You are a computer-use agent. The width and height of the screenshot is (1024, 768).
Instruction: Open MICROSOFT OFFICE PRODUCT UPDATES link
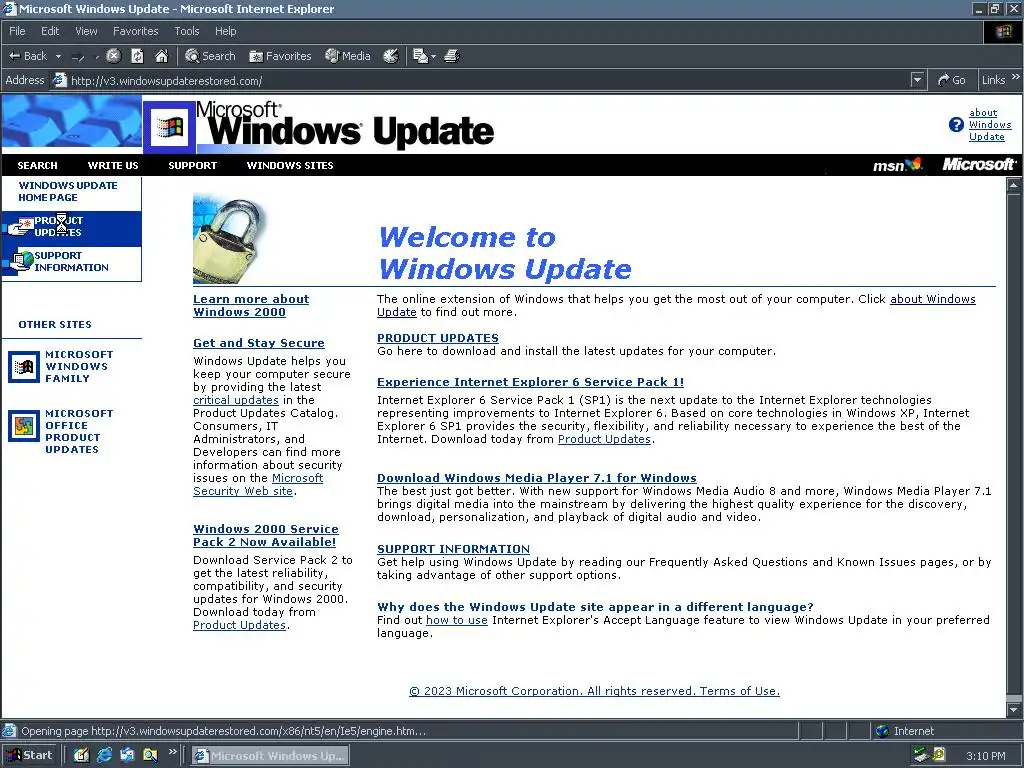coord(79,431)
